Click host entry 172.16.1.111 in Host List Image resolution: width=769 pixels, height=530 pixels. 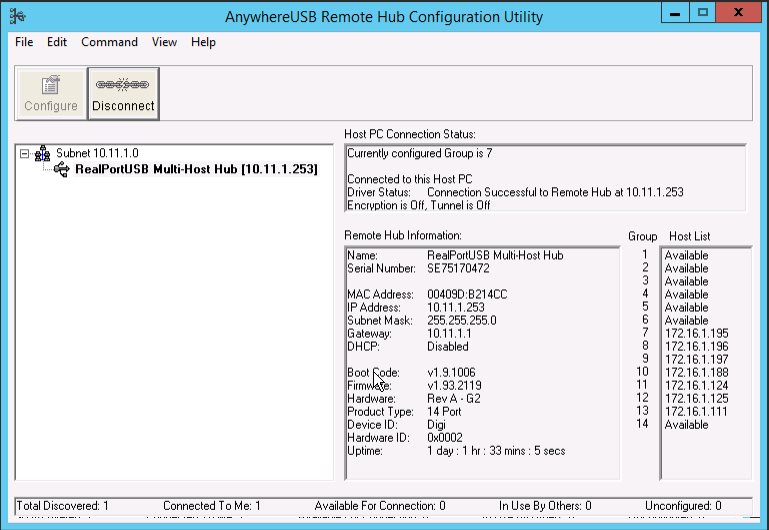tap(696, 411)
